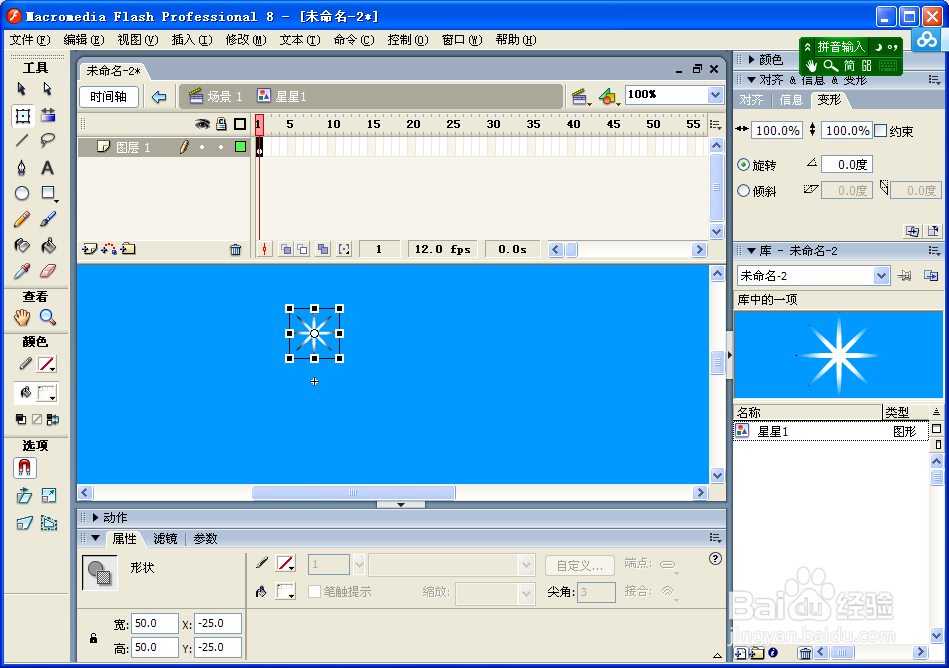This screenshot has width=949, height=668.
Task: Toggle lock all layers icon
Action: (x=222, y=124)
